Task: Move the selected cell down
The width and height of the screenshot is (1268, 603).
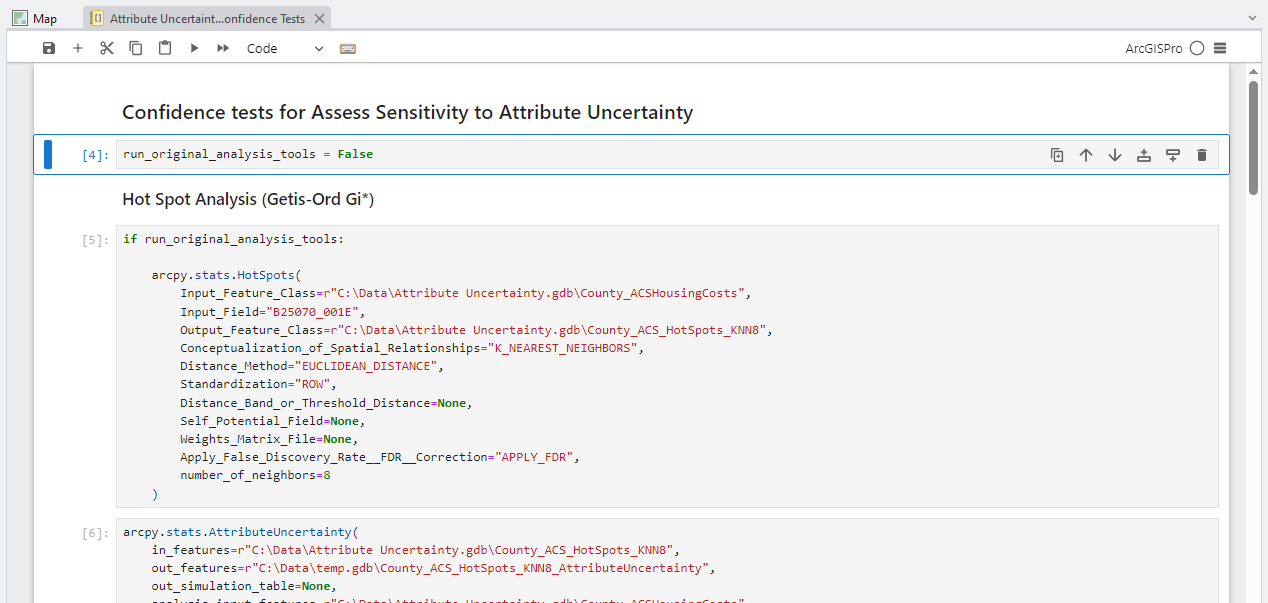Action: [1114, 155]
